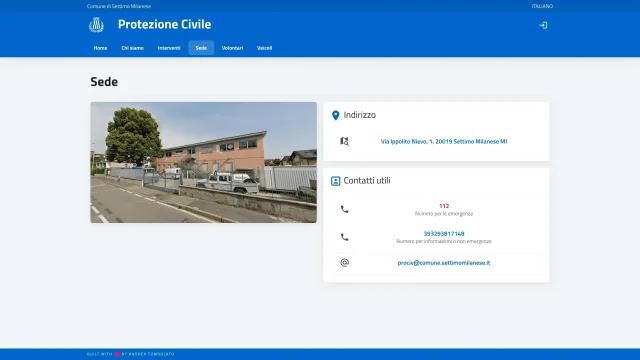Click the Sede page heading
Viewport: 640px width, 360px height.
(104, 82)
